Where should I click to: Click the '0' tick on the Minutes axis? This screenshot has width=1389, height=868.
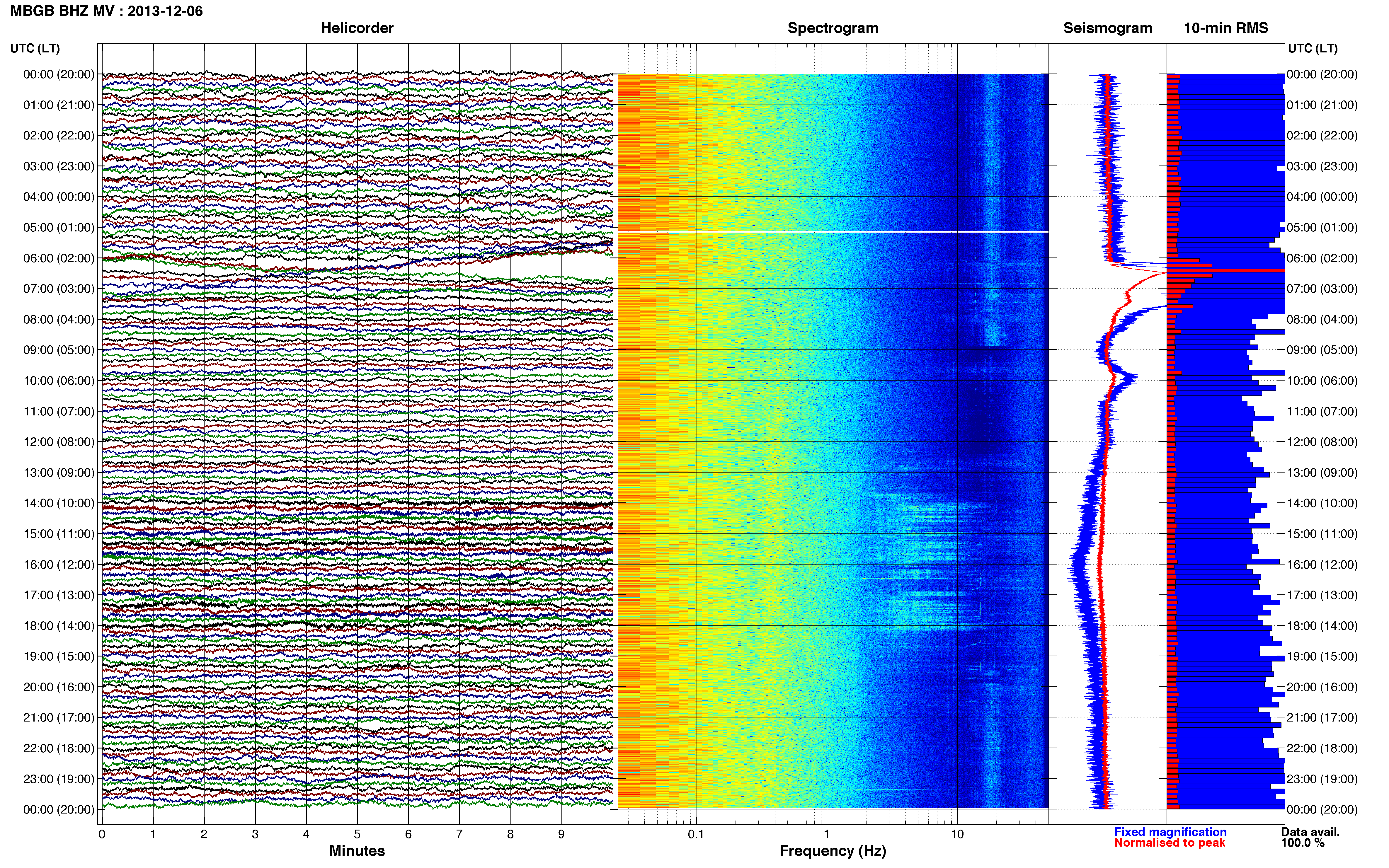point(102,835)
